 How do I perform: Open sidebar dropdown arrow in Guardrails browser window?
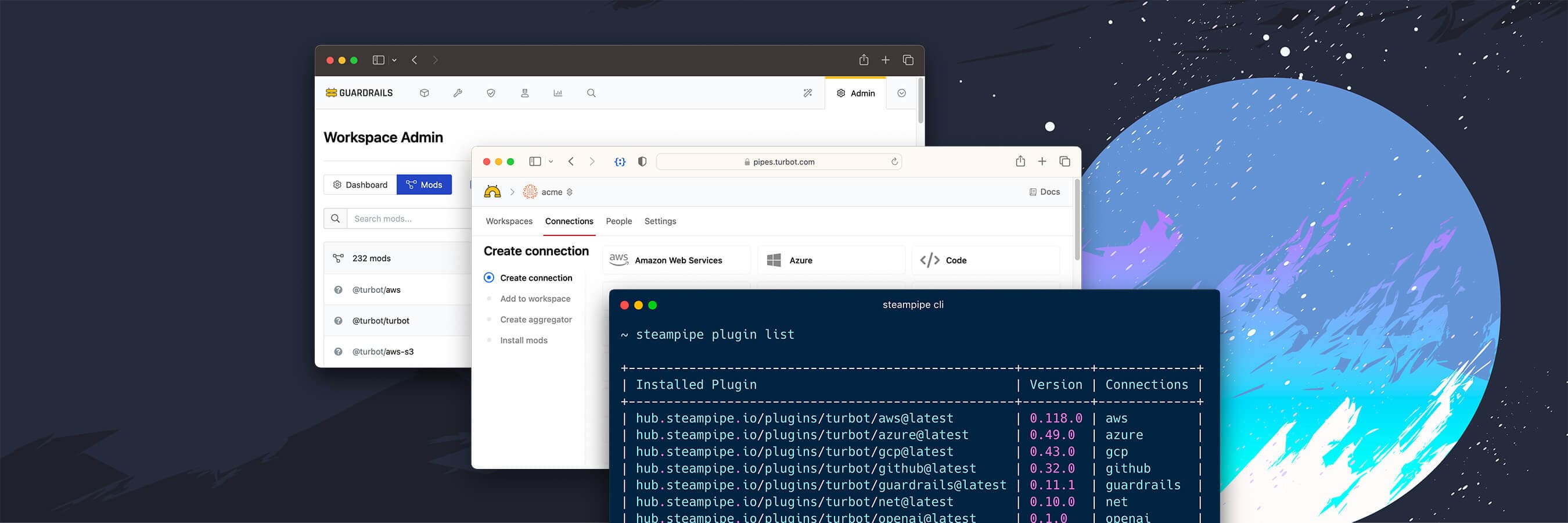394,60
